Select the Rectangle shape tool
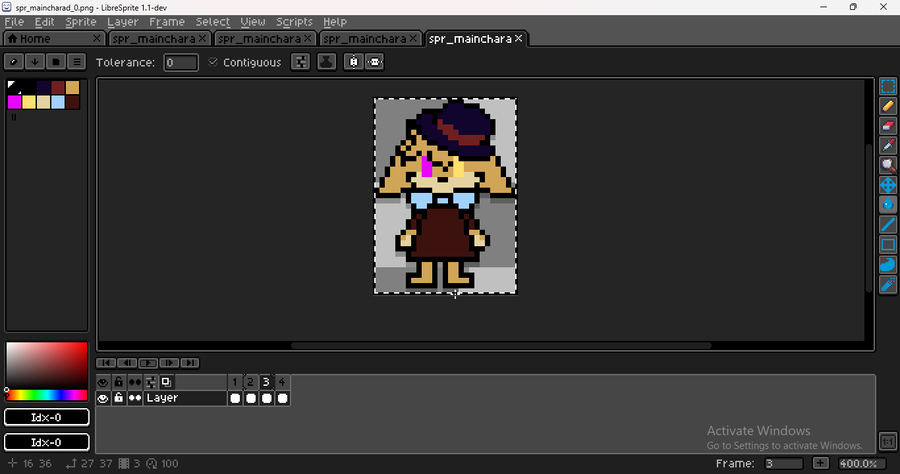Viewport: 900px width, 474px height. [888, 244]
